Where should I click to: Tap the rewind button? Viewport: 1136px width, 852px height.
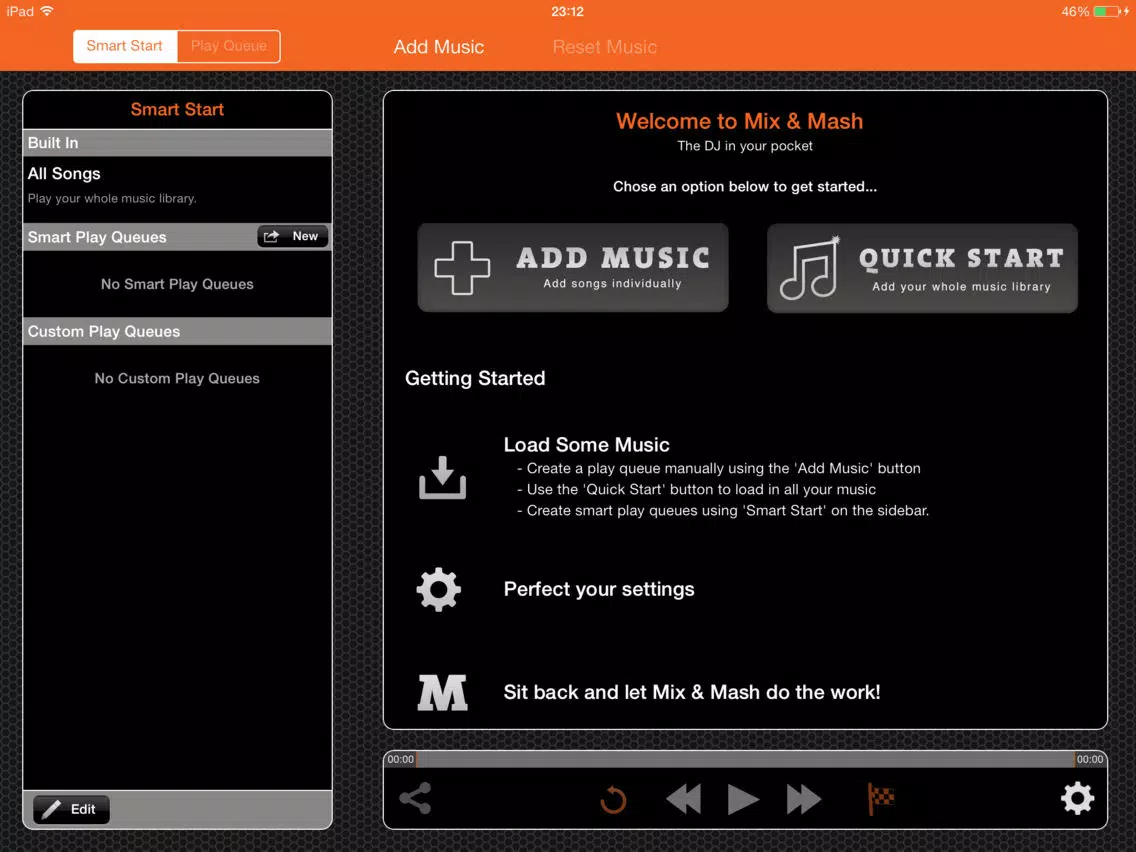click(x=684, y=799)
